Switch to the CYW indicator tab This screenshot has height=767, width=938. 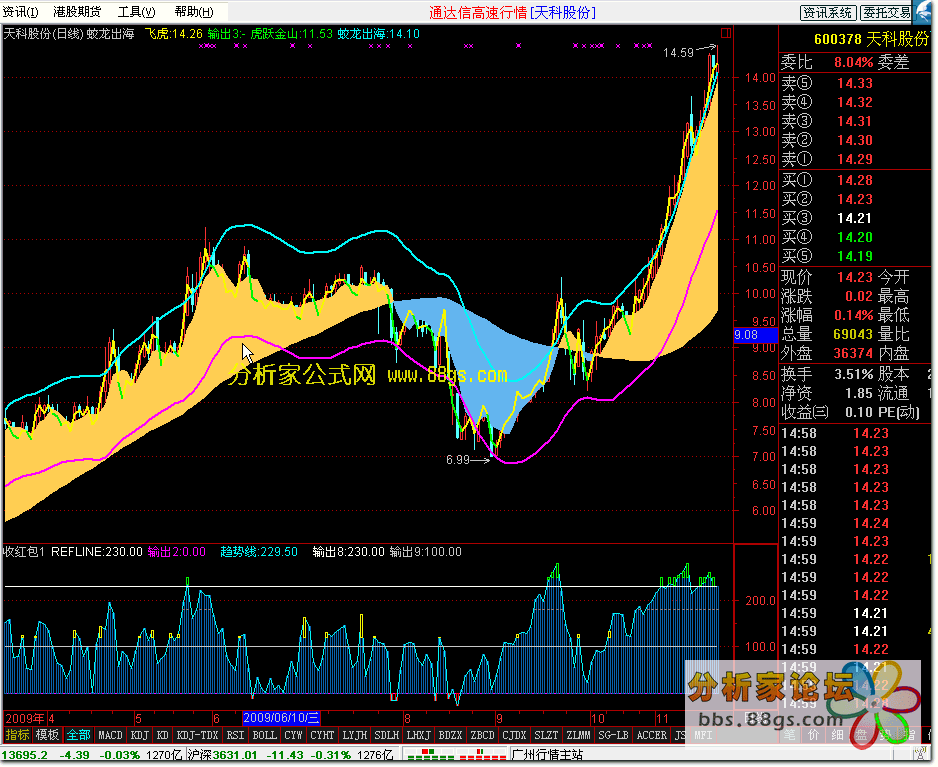point(293,735)
